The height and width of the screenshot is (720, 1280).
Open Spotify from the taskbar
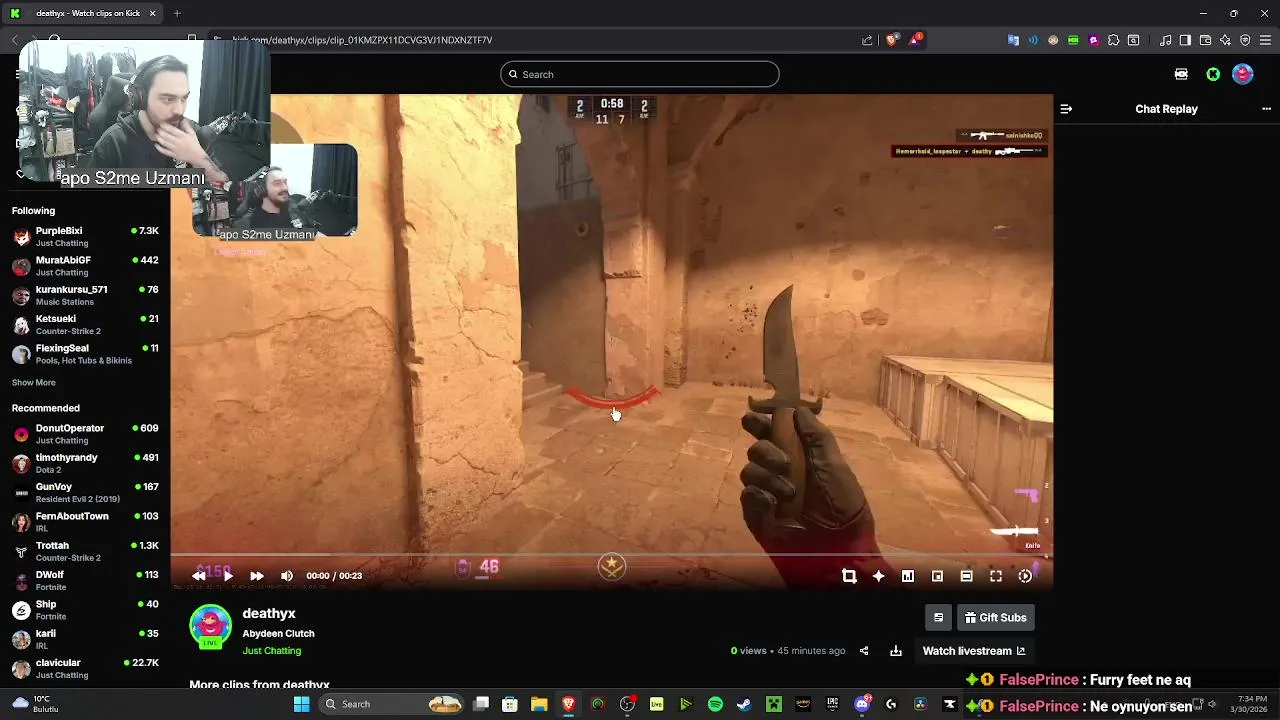tap(715, 704)
